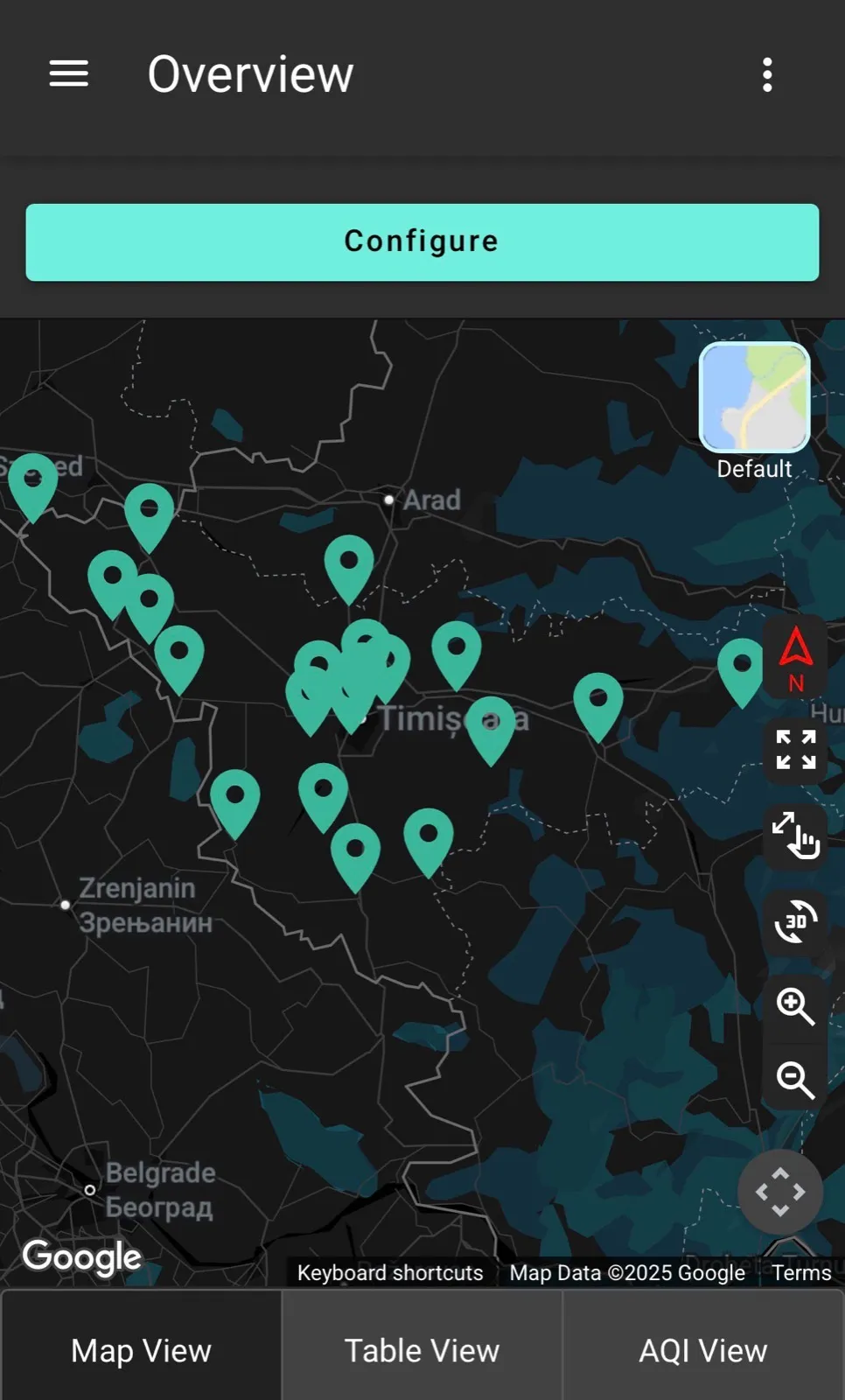Select the AQI View tab

[x=703, y=1350]
